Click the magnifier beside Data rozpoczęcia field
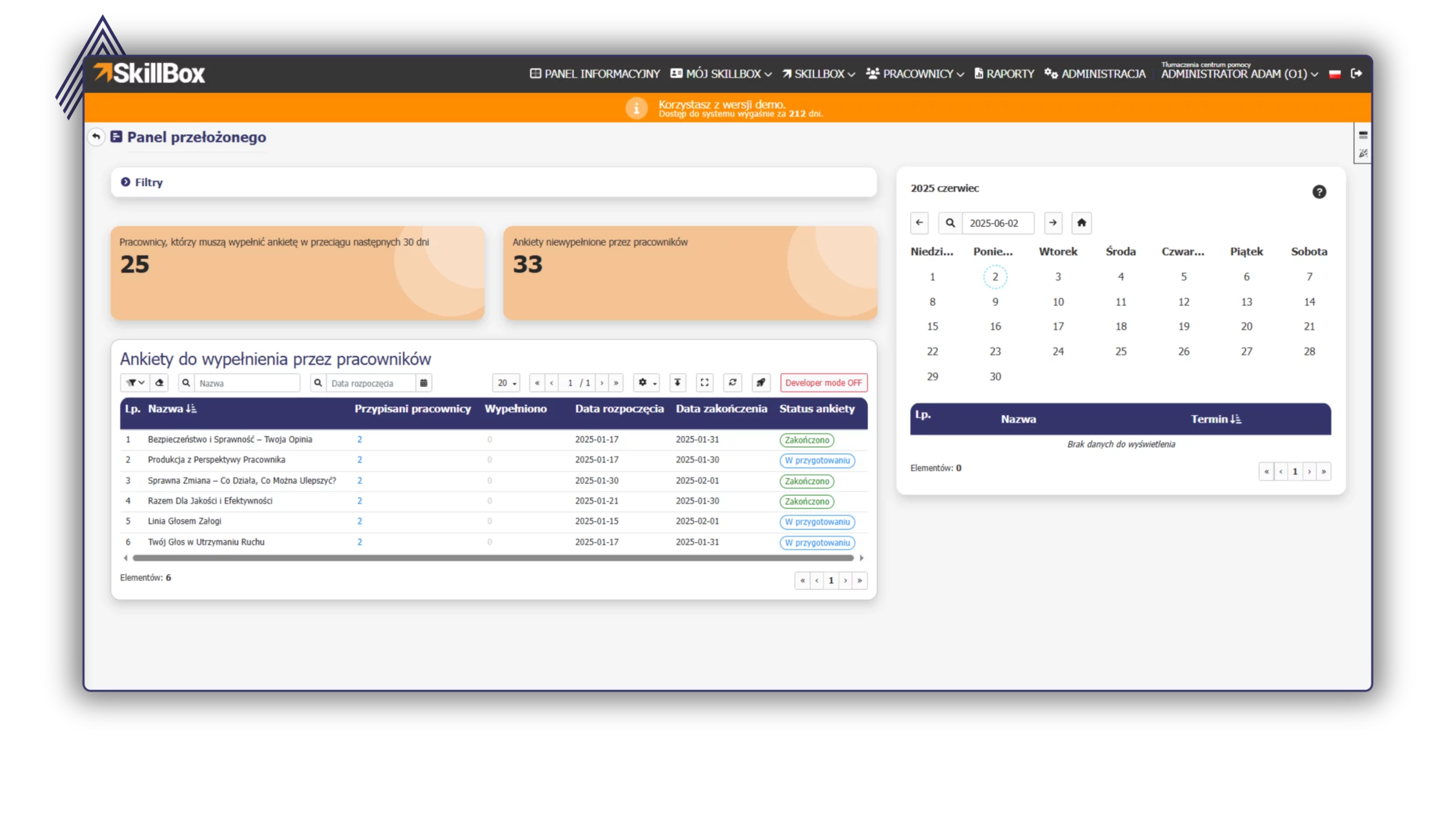Image resolution: width=1456 pixels, height=819 pixels. coord(318,383)
